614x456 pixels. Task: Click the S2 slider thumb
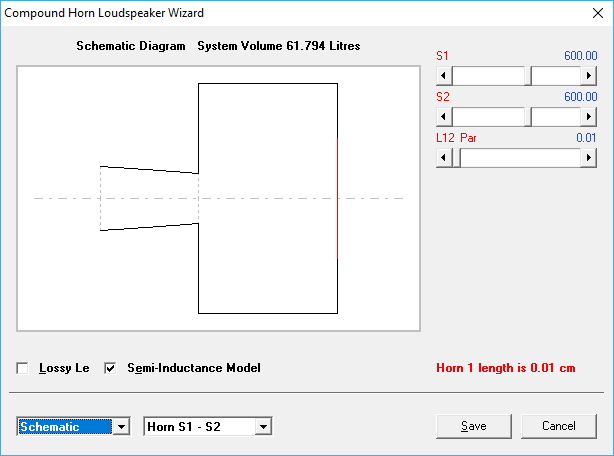coord(528,117)
